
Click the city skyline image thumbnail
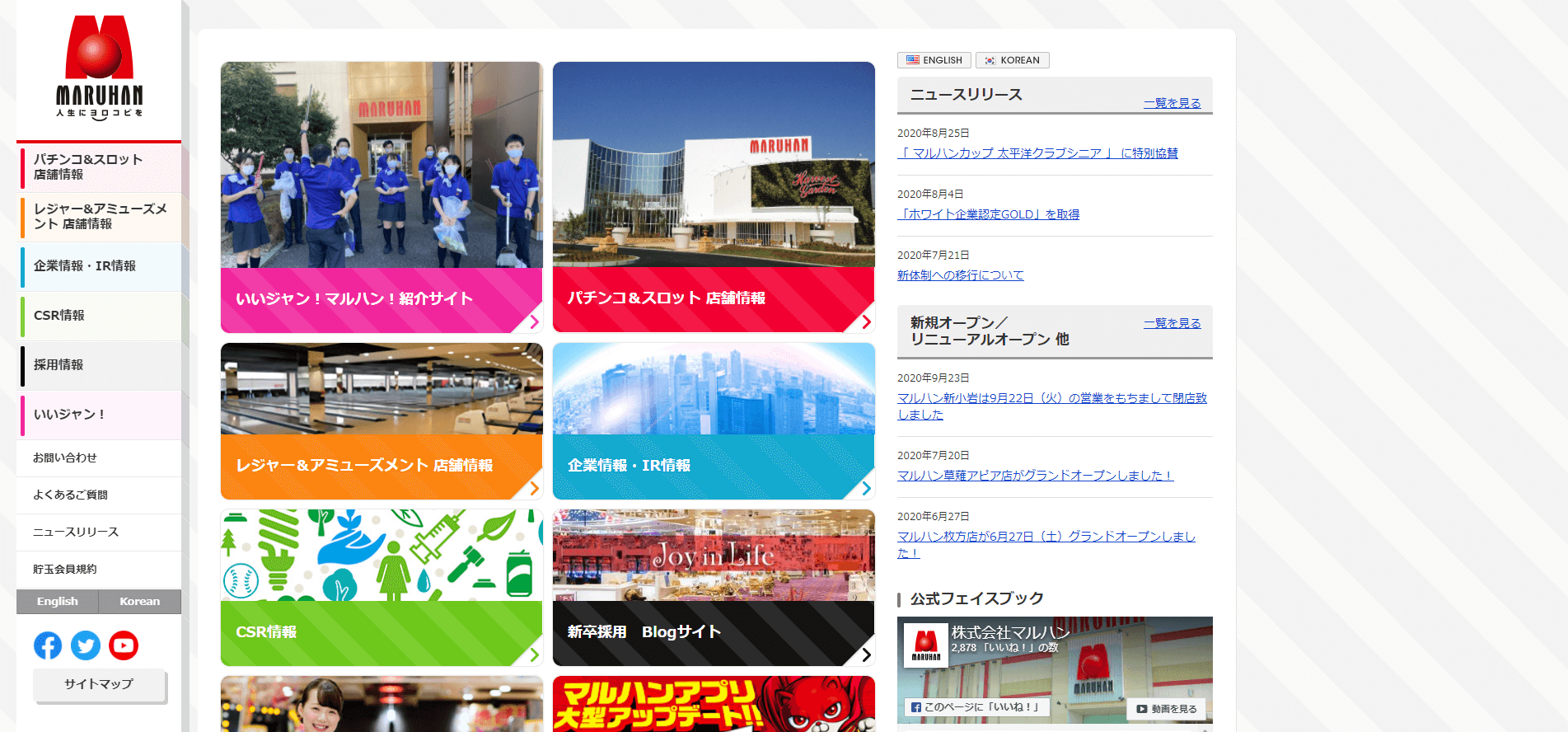coord(714,389)
